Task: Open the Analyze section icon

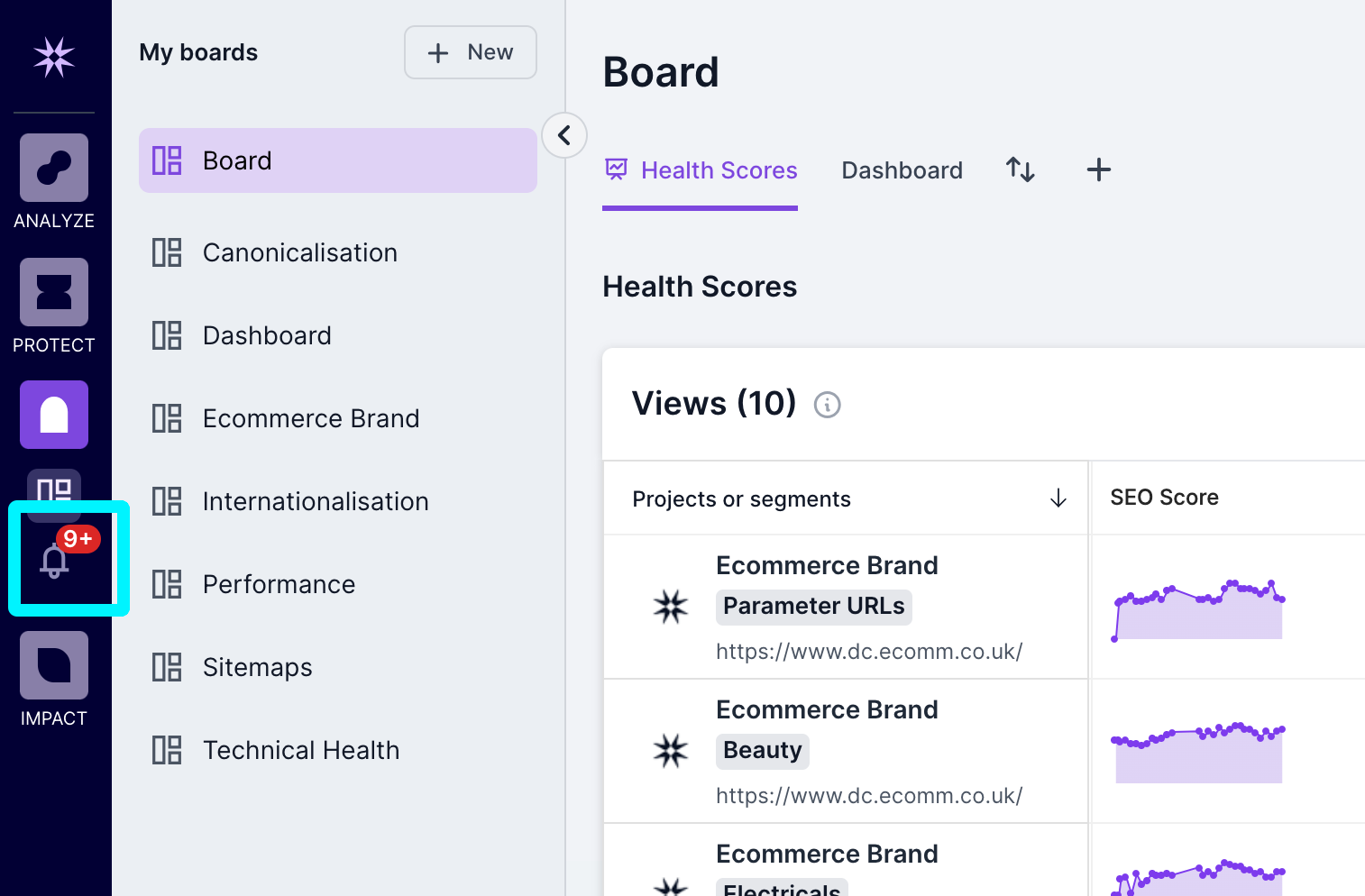Action: pos(54,169)
